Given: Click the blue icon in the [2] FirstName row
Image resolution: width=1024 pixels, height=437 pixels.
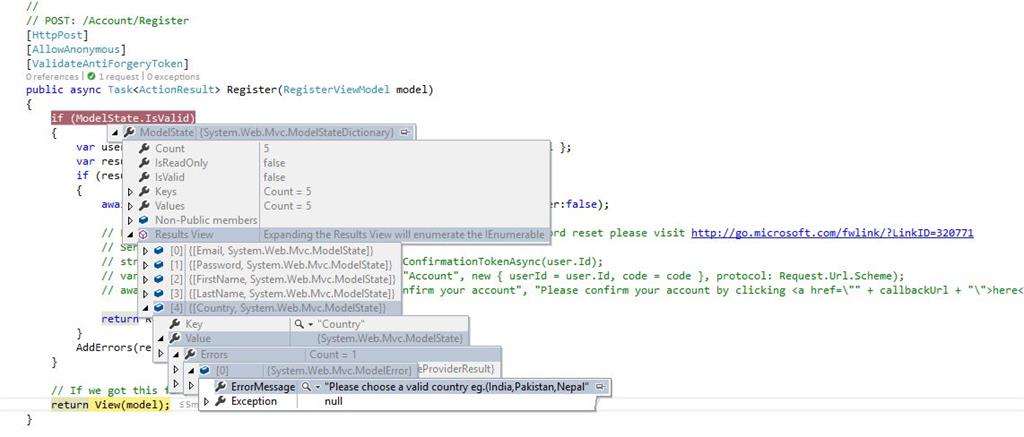Looking at the screenshot, I should pyautogui.click(x=159, y=280).
